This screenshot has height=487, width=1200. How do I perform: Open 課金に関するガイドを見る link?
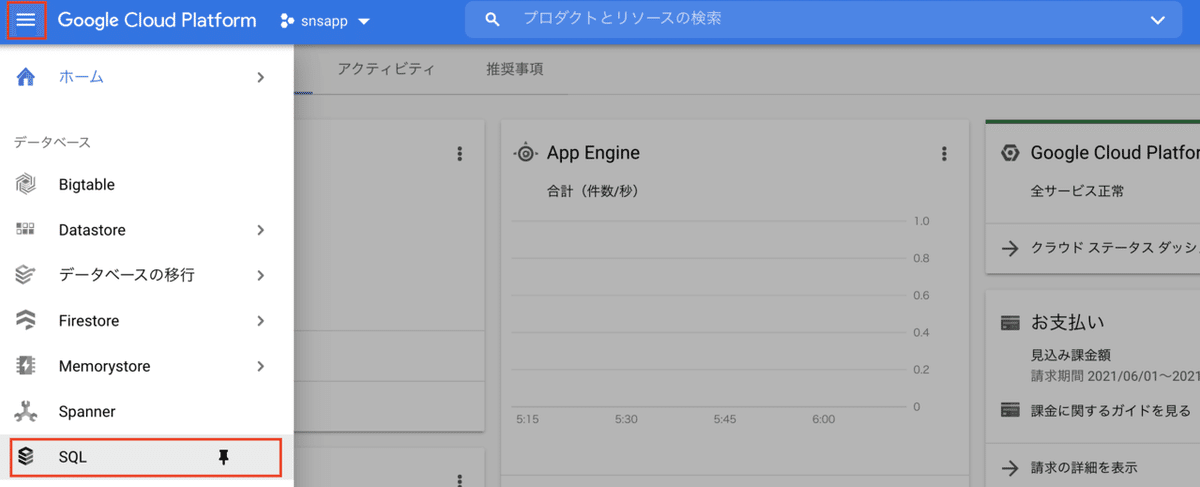pos(1111,410)
